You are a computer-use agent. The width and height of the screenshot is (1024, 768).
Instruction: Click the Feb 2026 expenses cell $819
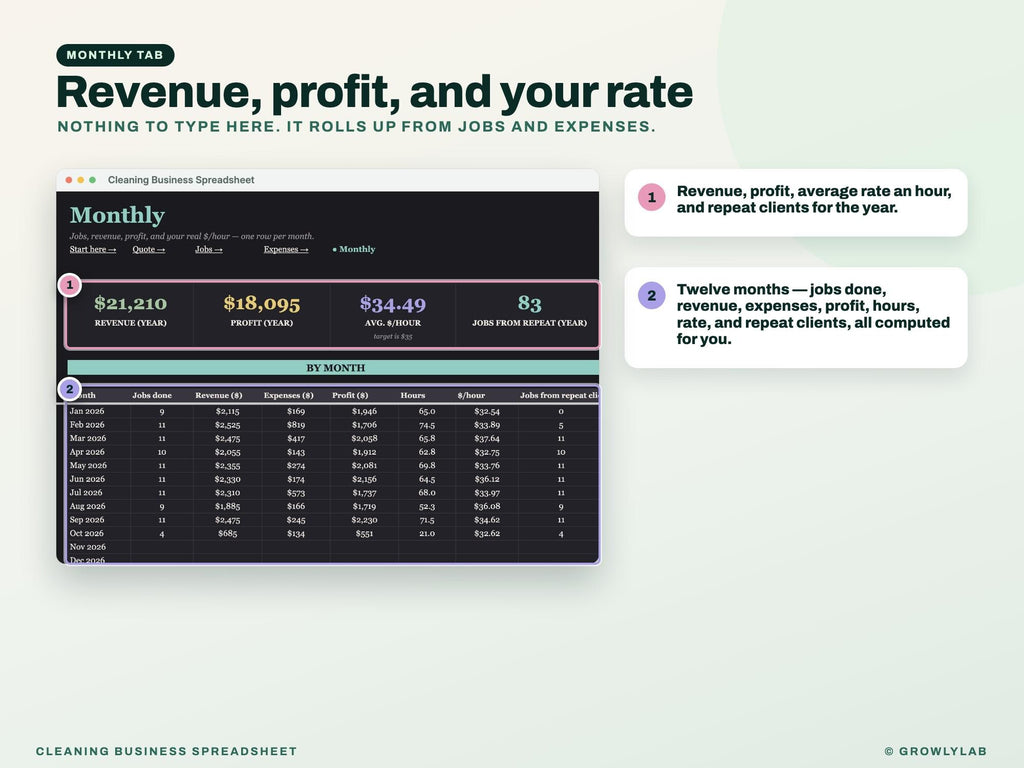pos(296,425)
